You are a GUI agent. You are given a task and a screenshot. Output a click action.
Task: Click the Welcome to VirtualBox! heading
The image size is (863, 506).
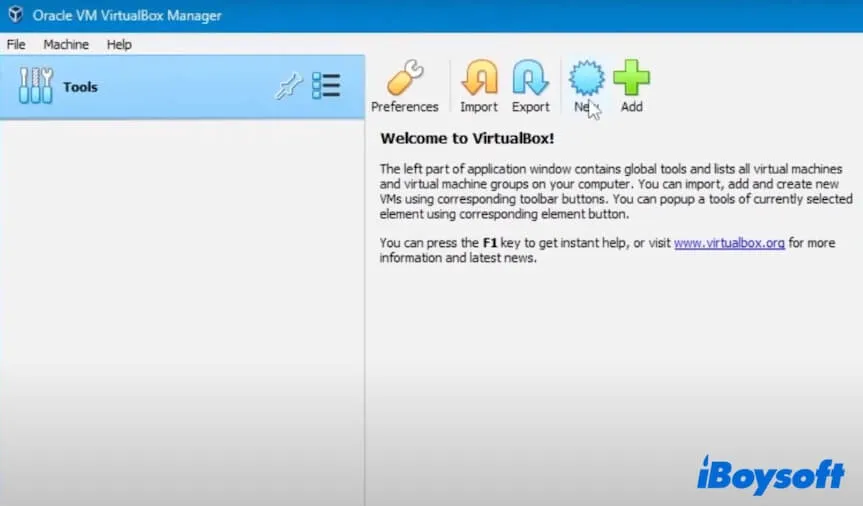[466, 138]
